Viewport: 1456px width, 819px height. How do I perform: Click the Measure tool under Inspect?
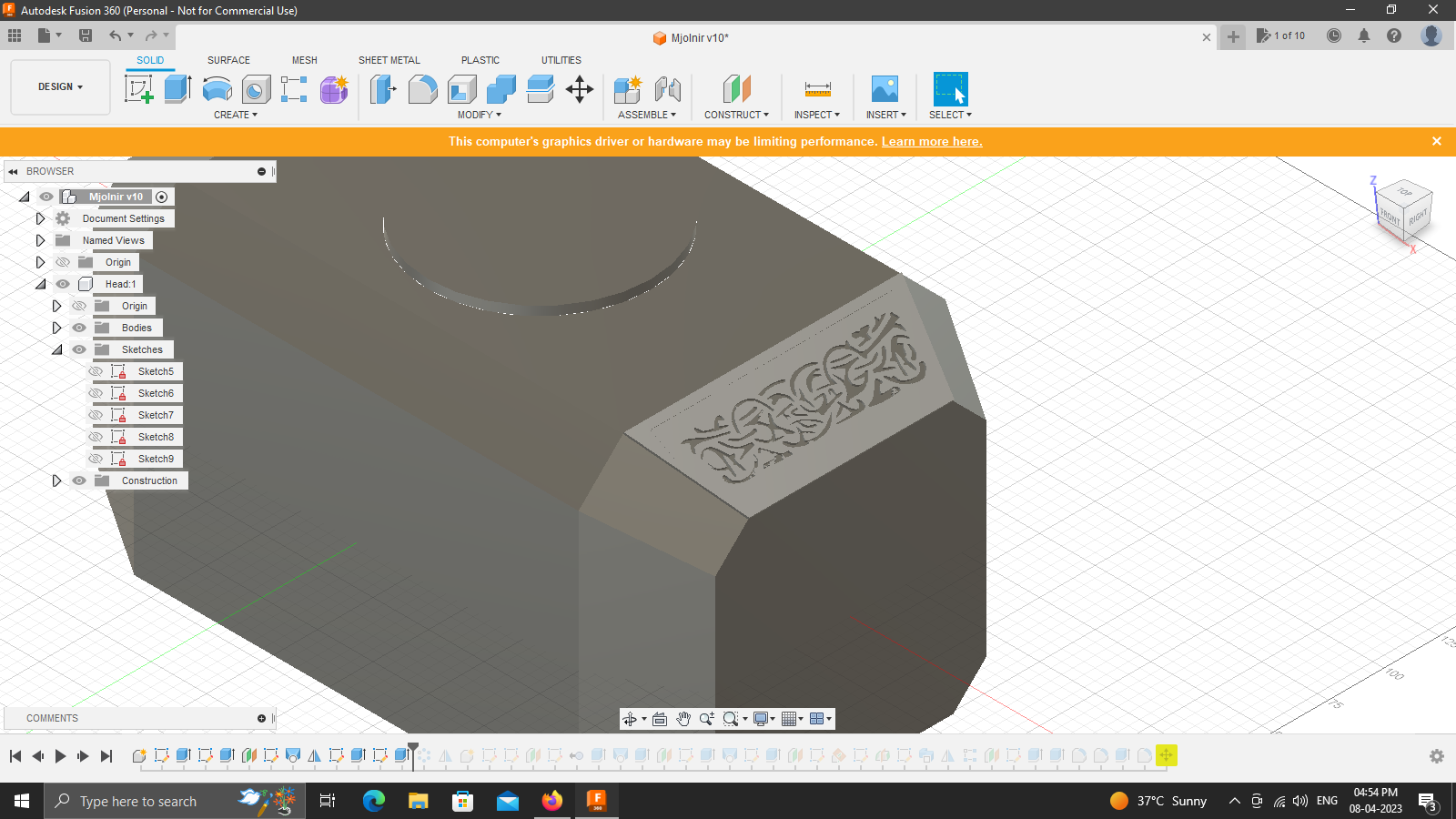(816, 88)
